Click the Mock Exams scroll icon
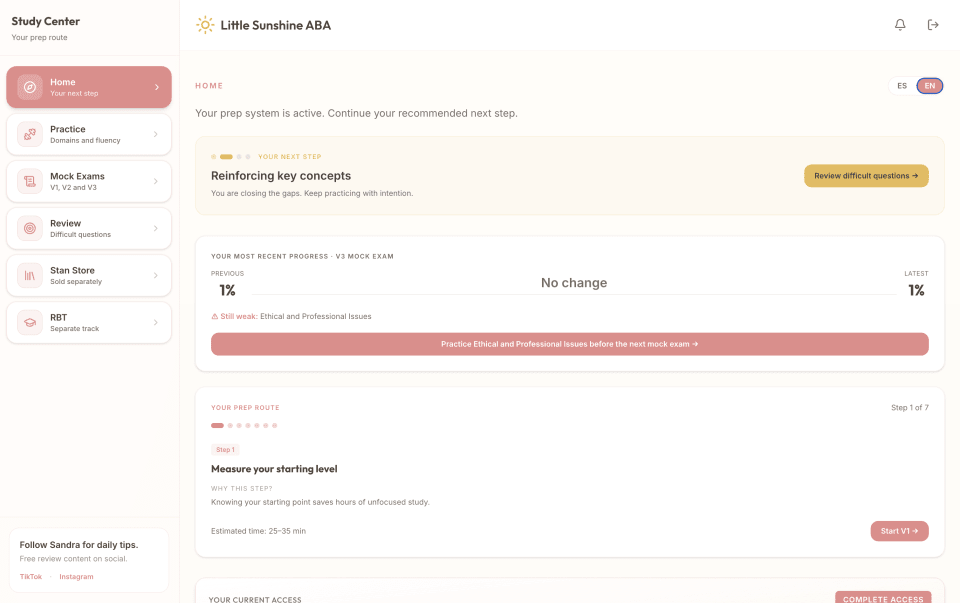960x603 pixels. coord(29,181)
